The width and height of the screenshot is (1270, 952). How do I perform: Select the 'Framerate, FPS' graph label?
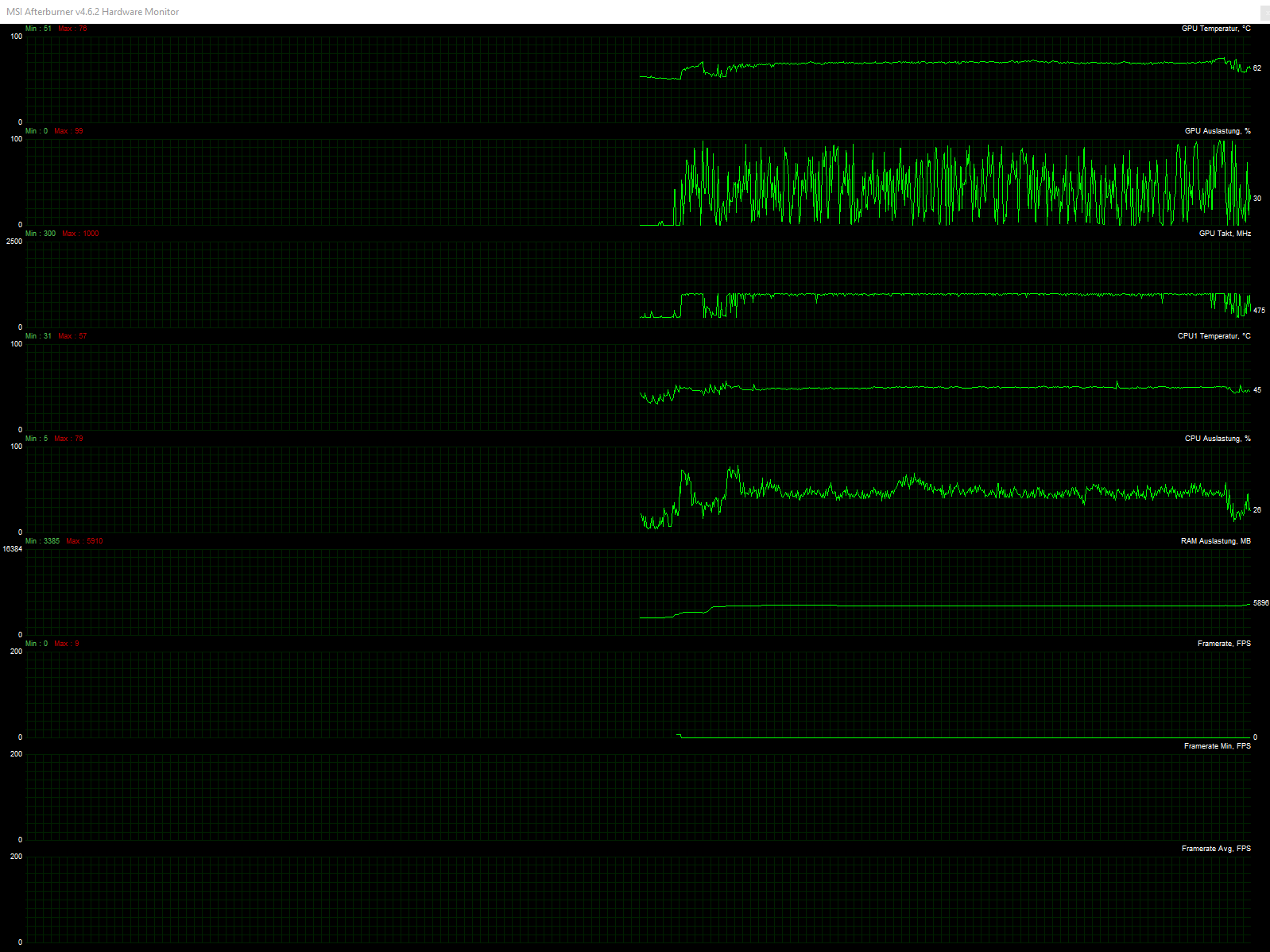(1224, 644)
